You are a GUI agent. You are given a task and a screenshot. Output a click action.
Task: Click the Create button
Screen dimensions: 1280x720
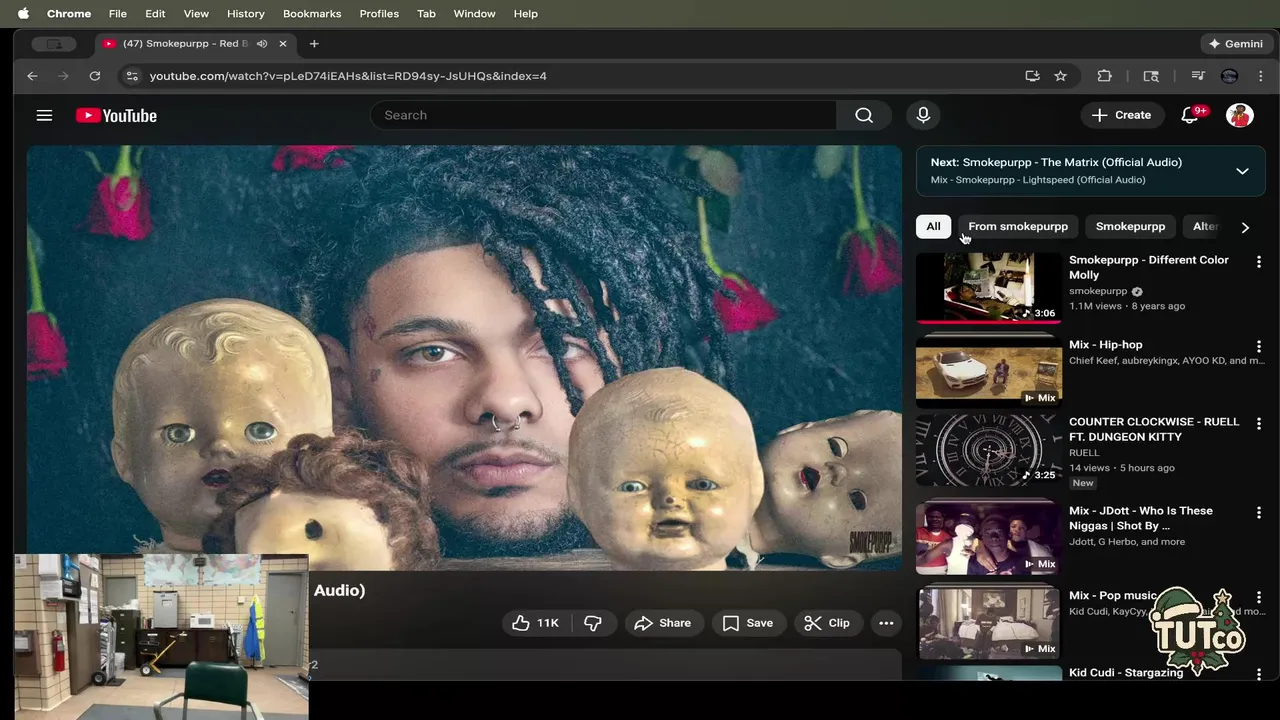[1122, 115]
